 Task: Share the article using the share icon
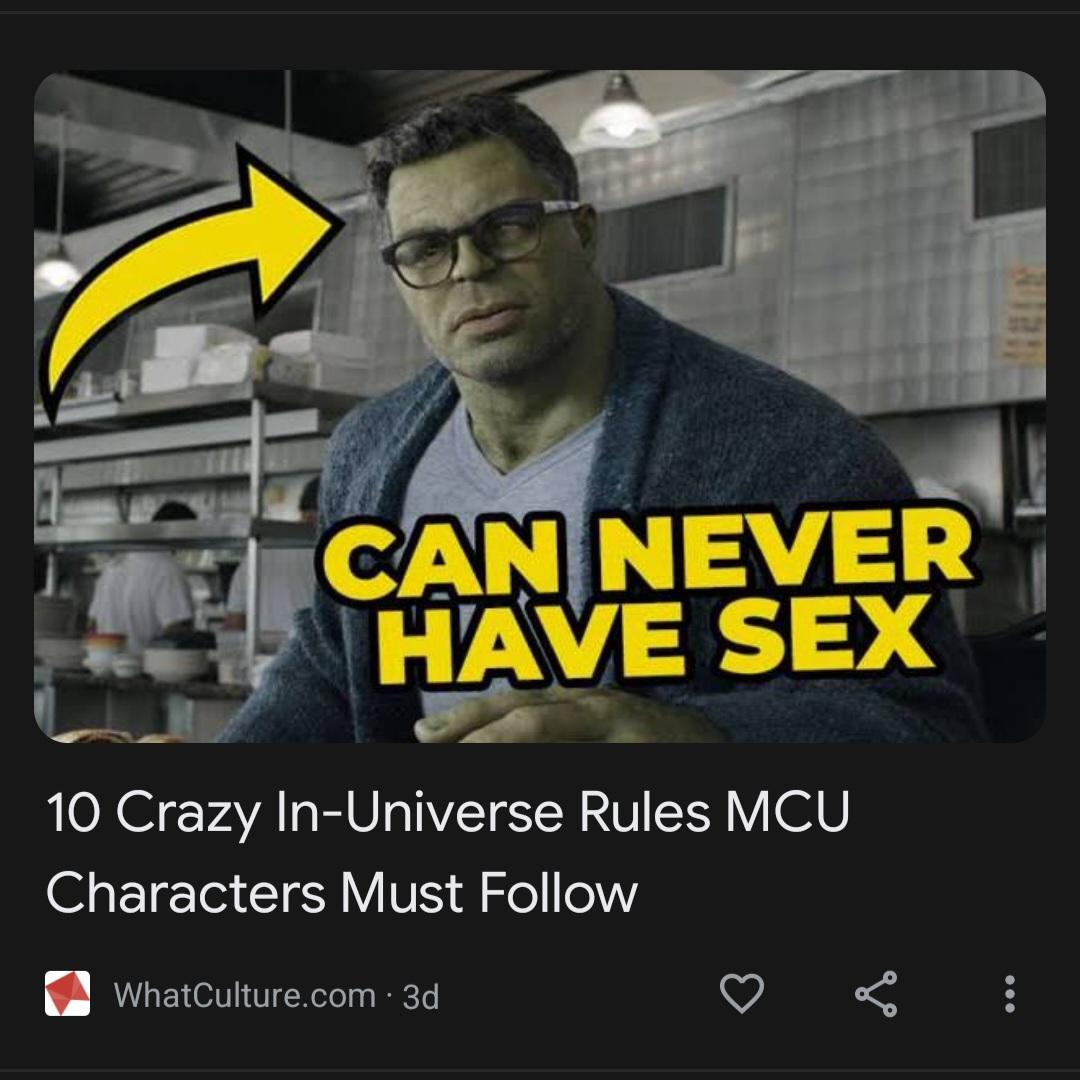click(876, 994)
